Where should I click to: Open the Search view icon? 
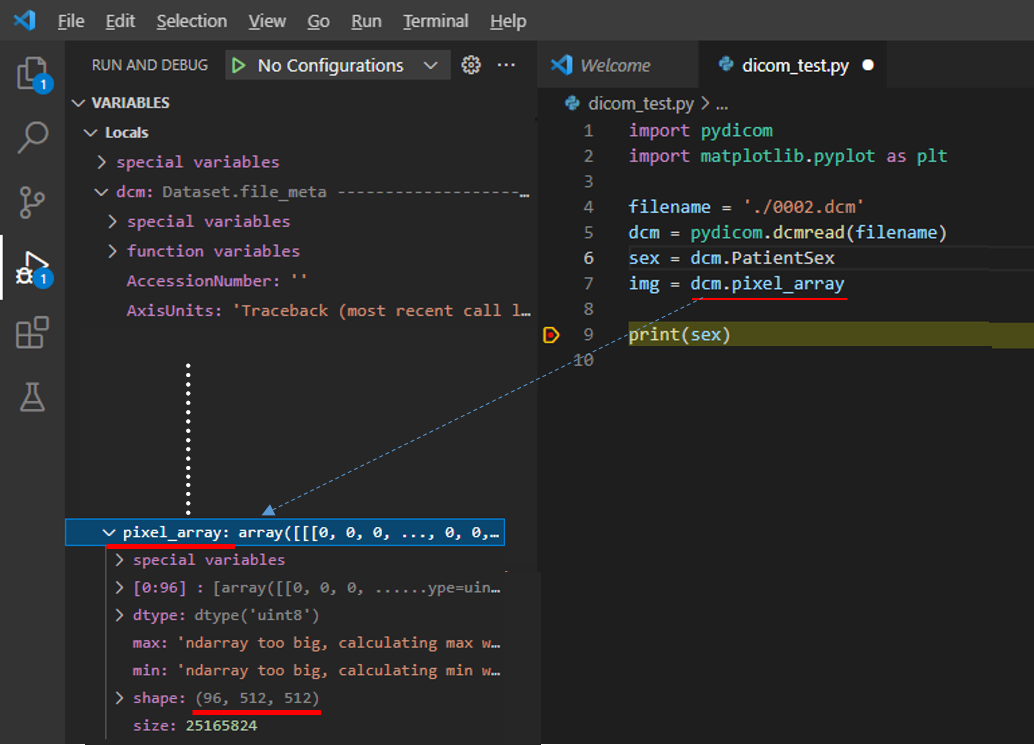(32, 137)
